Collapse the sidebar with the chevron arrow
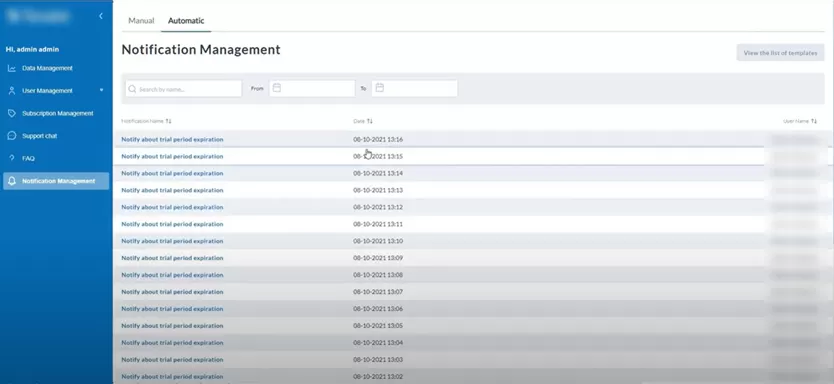 [x=101, y=16]
